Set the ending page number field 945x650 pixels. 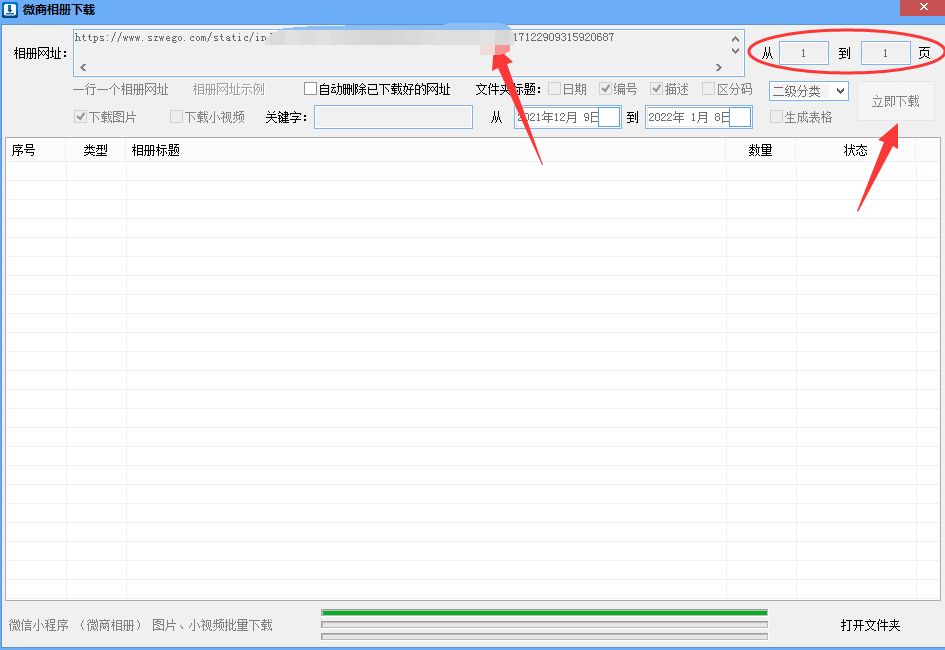click(x=885, y=53)
